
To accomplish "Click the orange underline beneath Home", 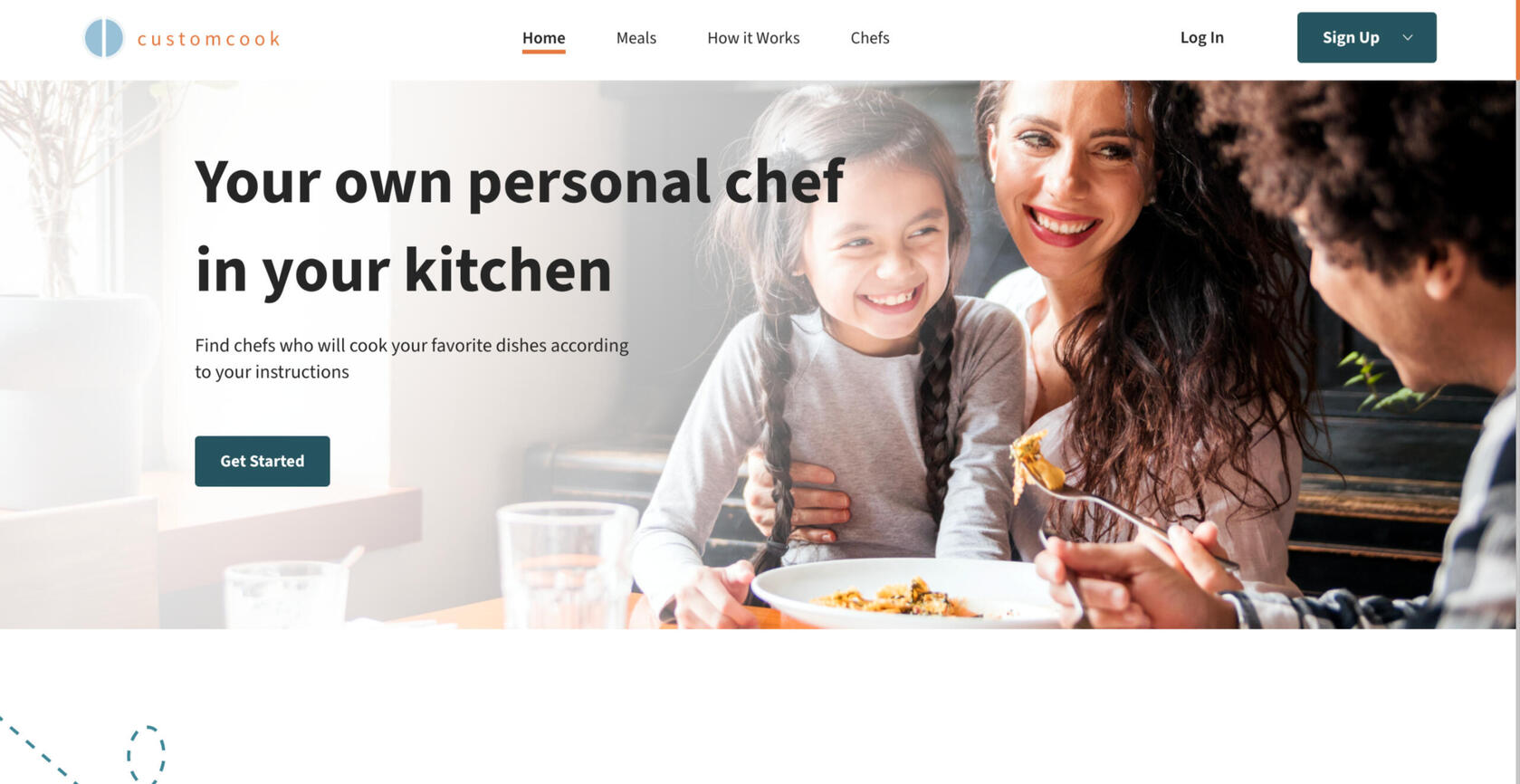I will pyautogui.click(x=543, y=52).
